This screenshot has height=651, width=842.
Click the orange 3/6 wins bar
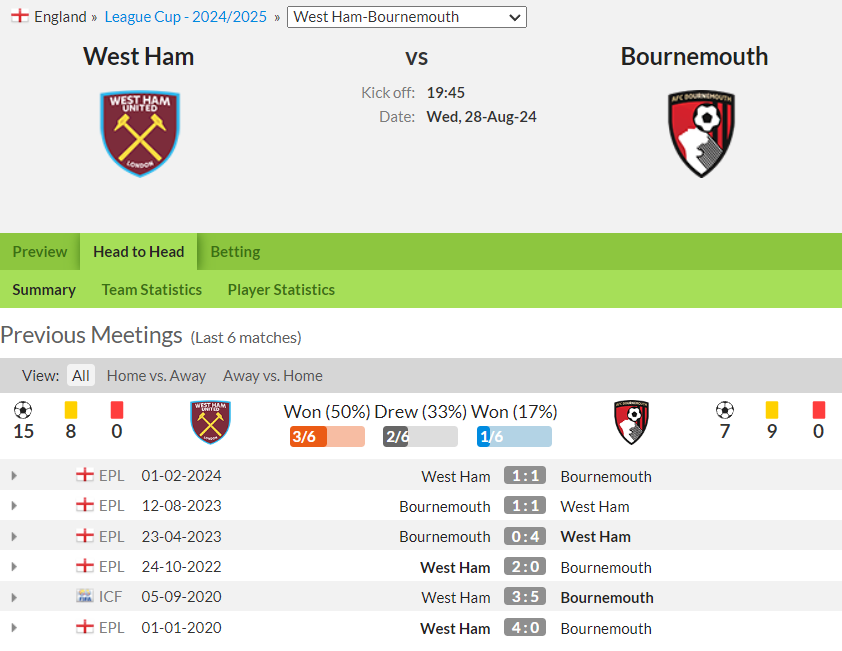tap(327, 437)
